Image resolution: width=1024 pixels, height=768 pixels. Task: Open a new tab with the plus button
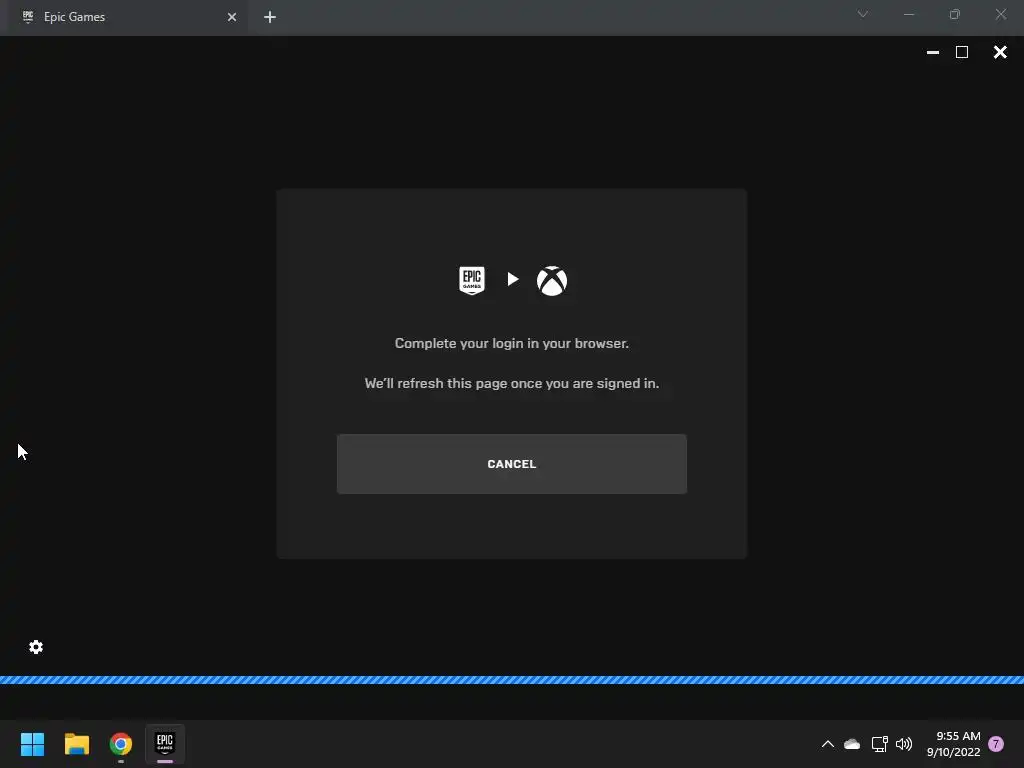(270, 17)
